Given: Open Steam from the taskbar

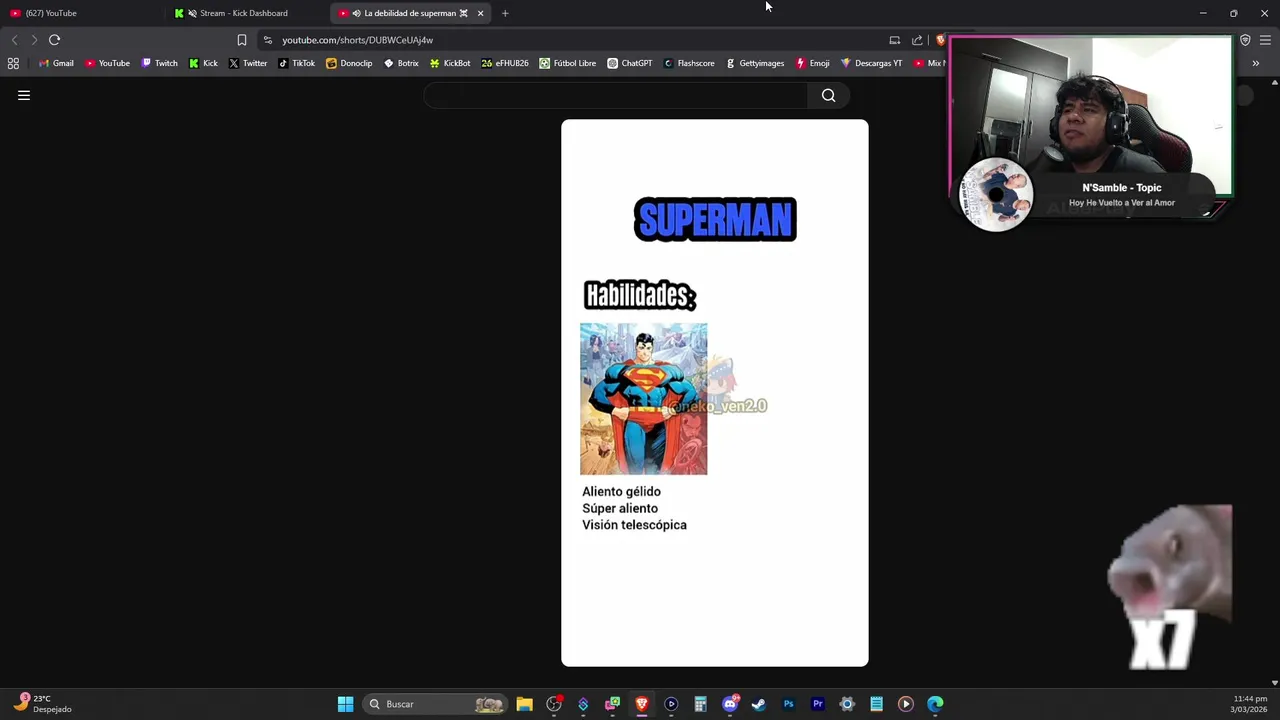Looking at the screenshot, I should pos(759,704).
